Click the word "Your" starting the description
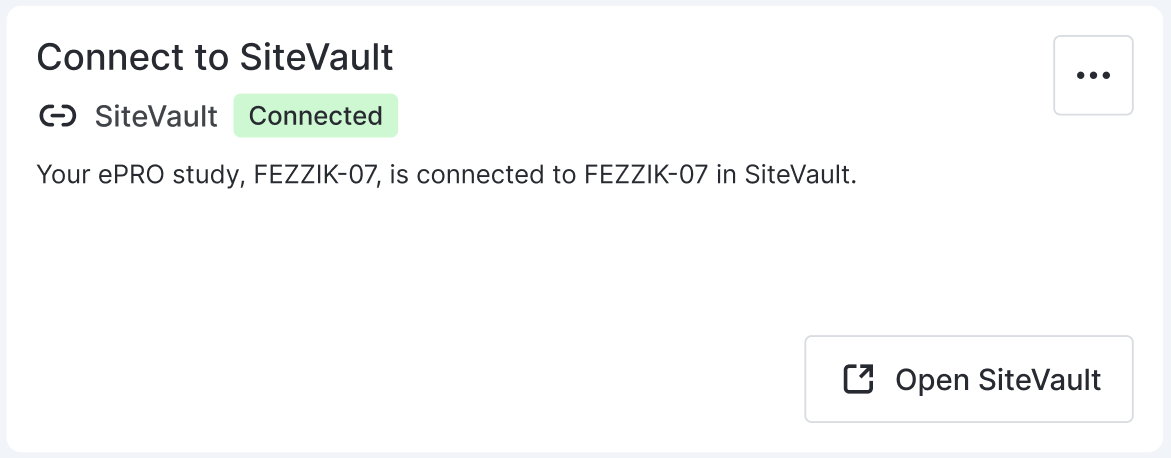This screenshot has height=458, width=1171. point(60,175)
